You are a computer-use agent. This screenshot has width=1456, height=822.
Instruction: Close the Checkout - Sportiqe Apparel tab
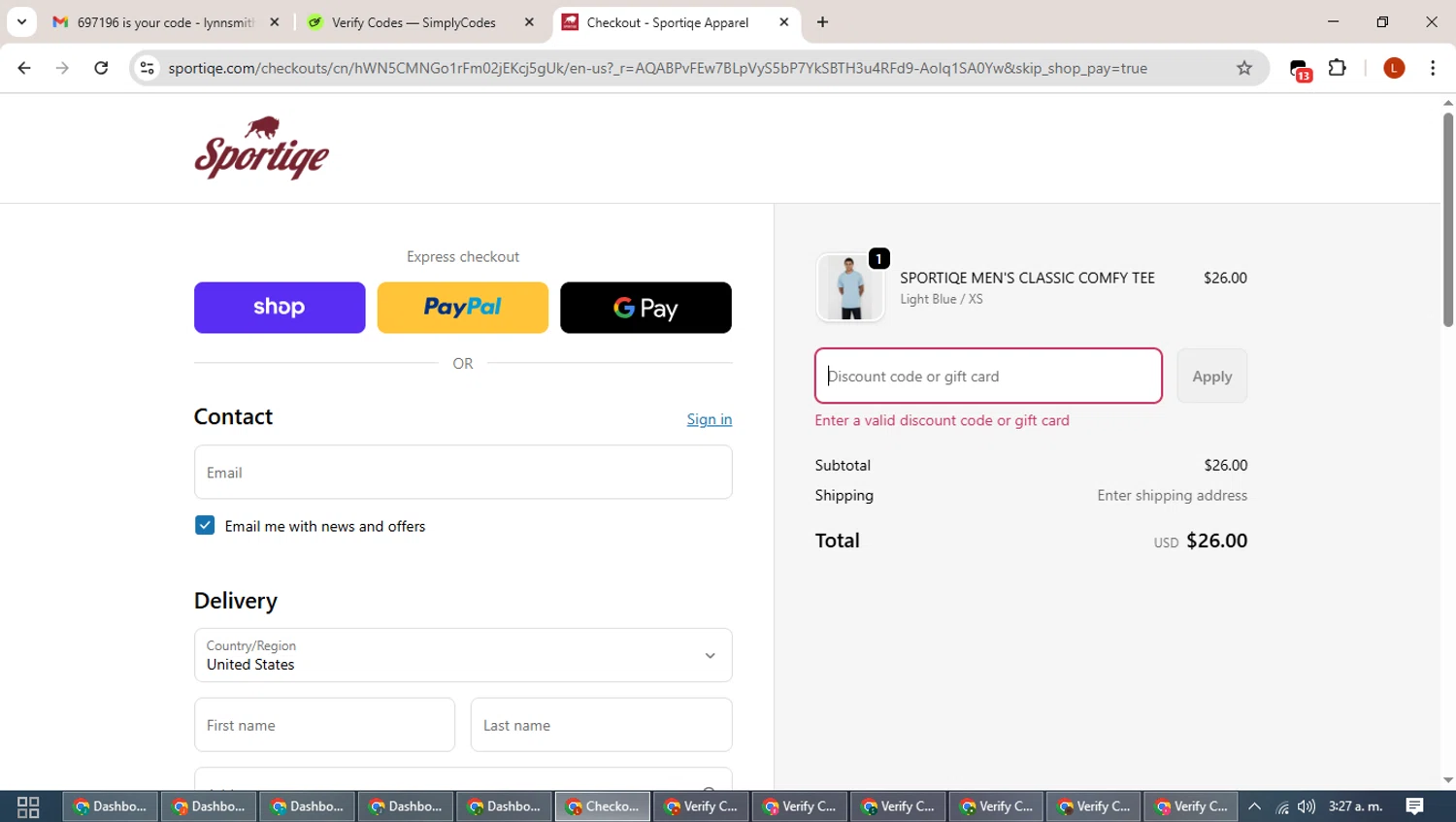[x=784, y=22]
